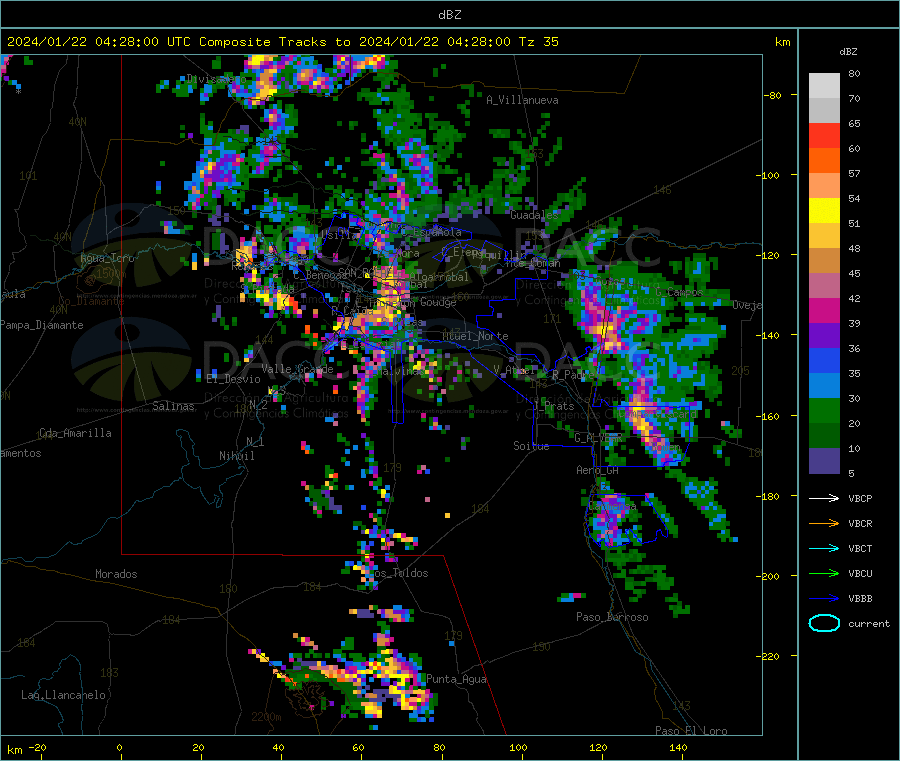Click the Atuel_Norte map label
Viewport: 900px width, 761px height.
pyautogui.click(x=475, y=336)
